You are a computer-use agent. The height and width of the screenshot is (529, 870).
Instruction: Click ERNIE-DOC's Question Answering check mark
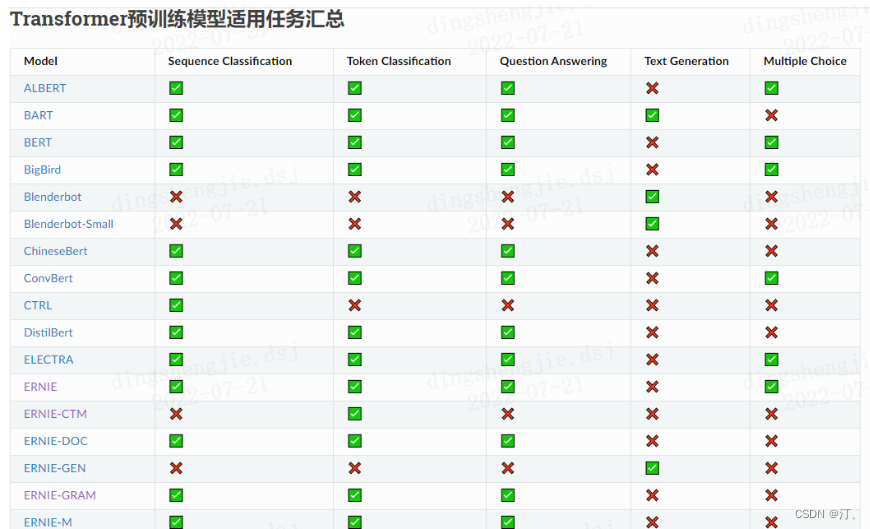pos(508,441)
